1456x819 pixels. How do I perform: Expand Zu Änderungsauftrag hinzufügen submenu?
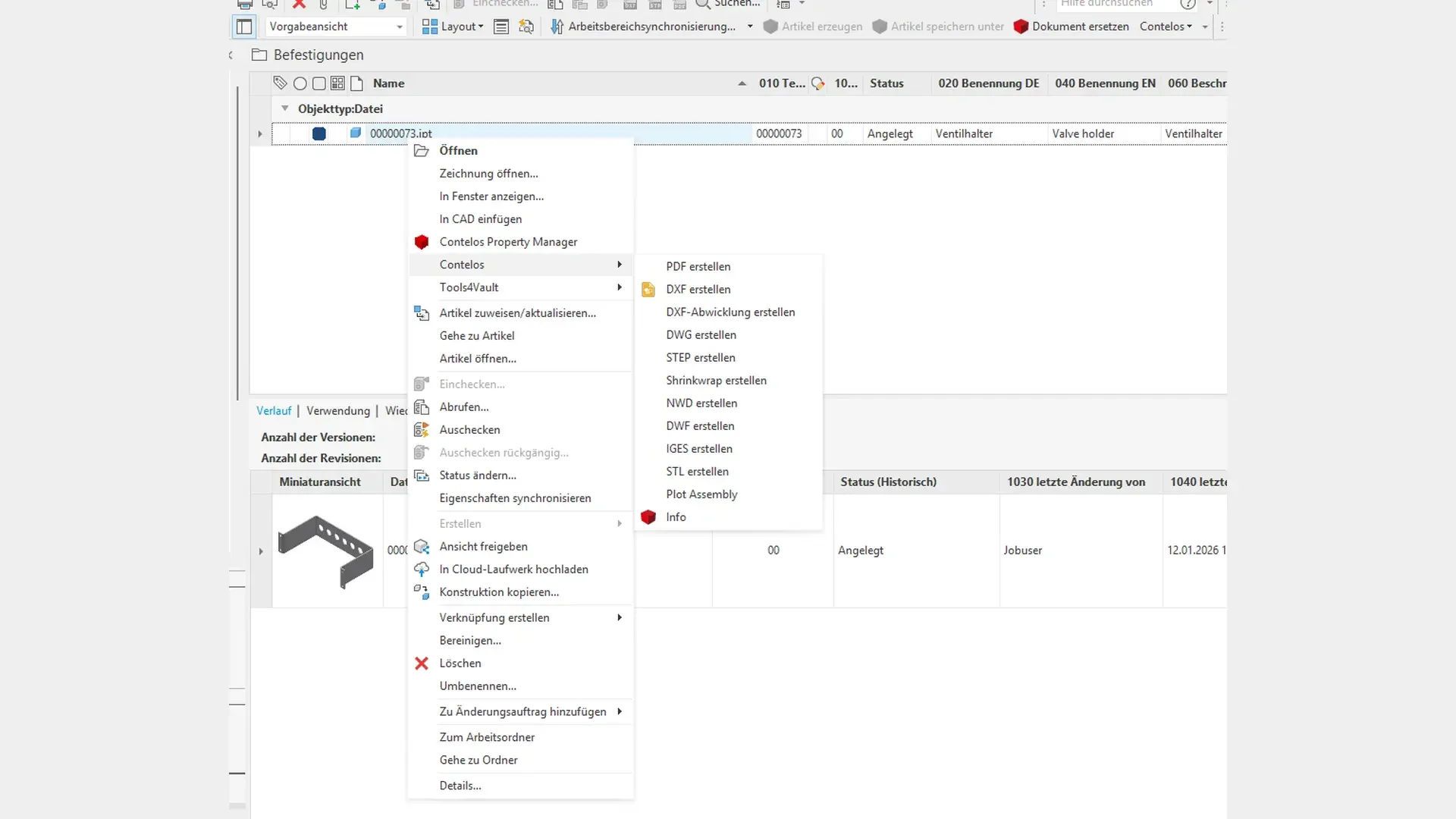point(520,712)
